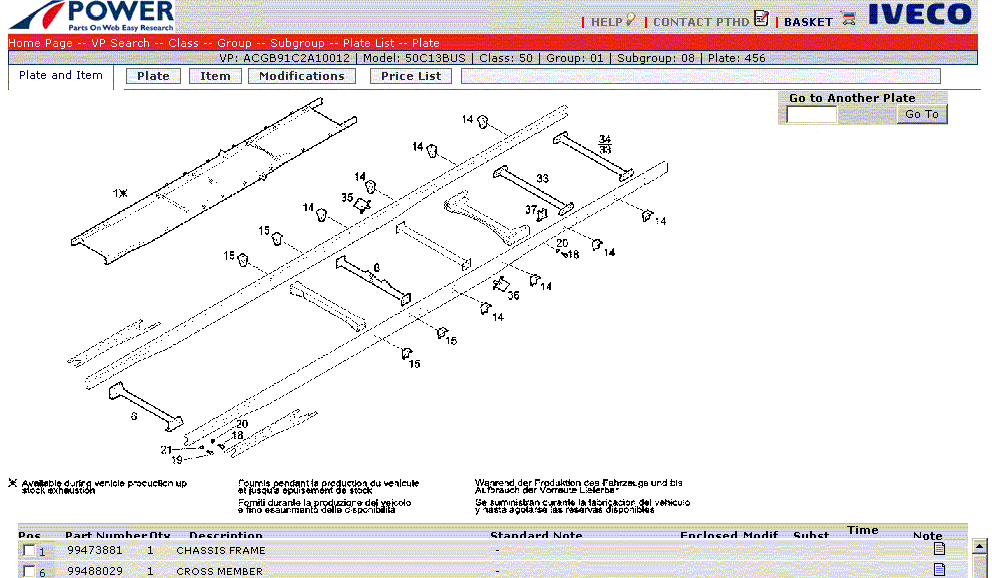Open the Price List view
Image resolution: width=992 pixels, height=578 pixels.
coord(410,75)
